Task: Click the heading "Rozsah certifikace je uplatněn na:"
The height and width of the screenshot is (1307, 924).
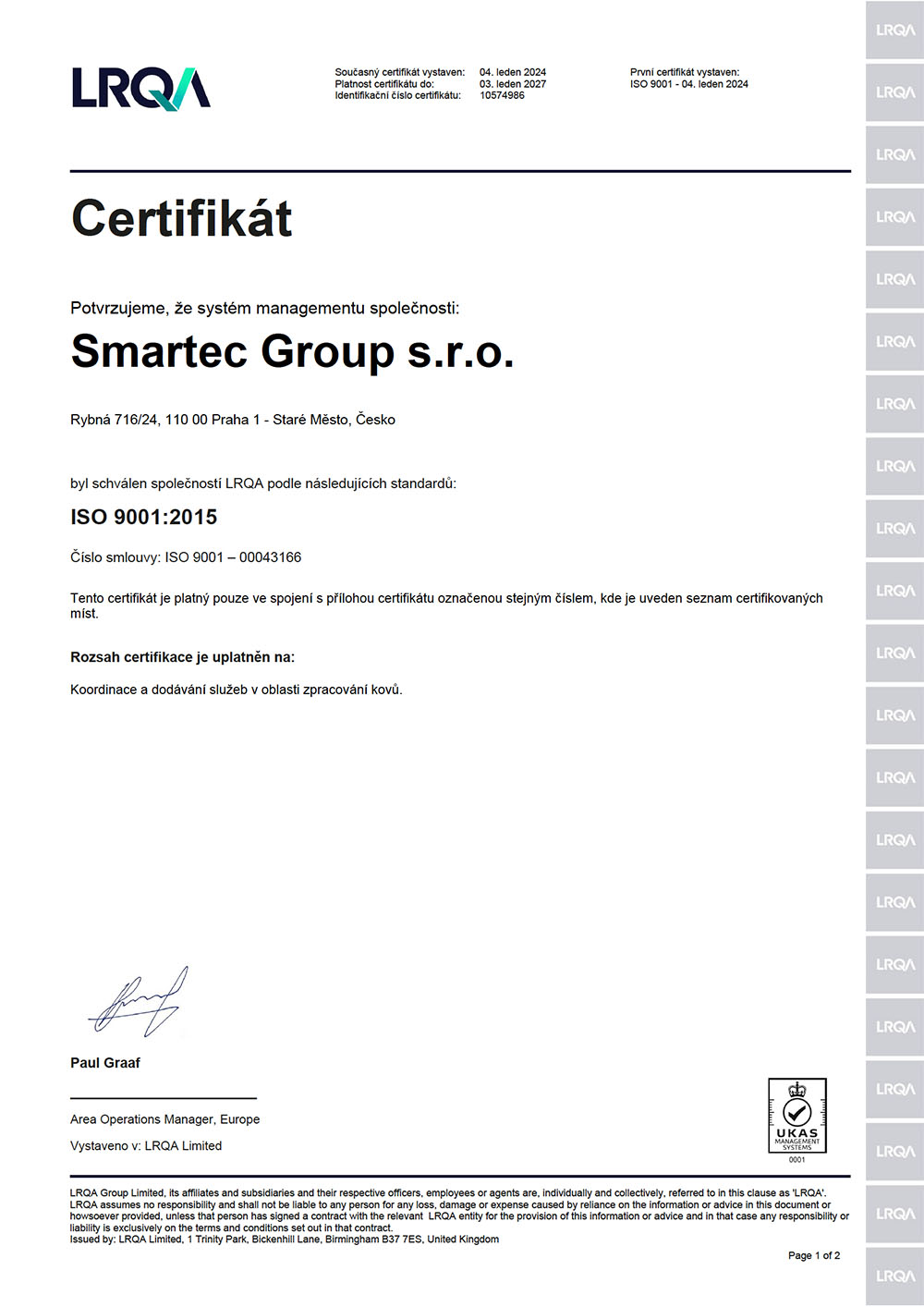Action: coord(183,657)
